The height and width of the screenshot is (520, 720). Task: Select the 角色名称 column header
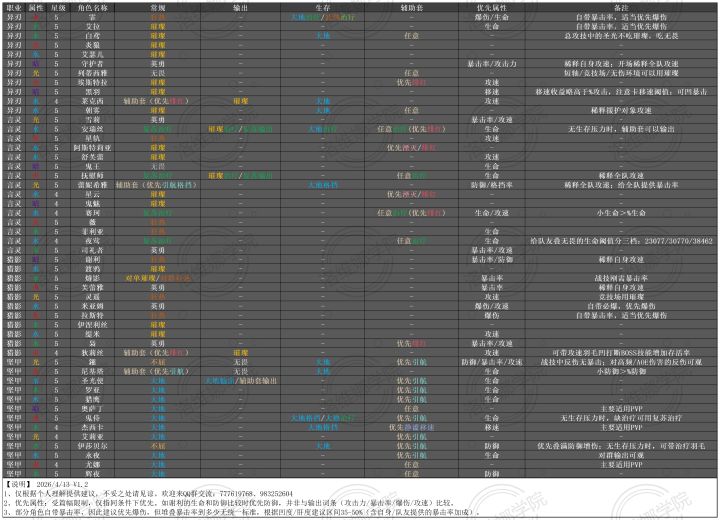tap(92, 8)
